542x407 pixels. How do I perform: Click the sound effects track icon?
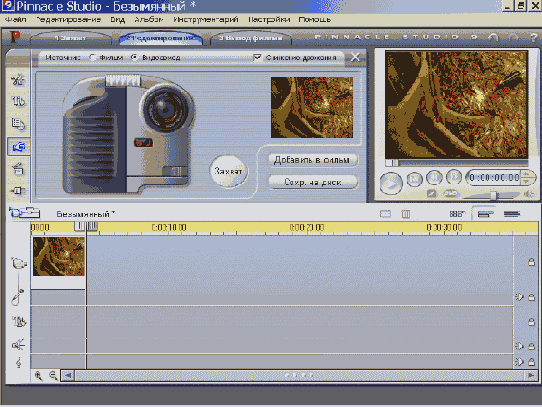18,345
